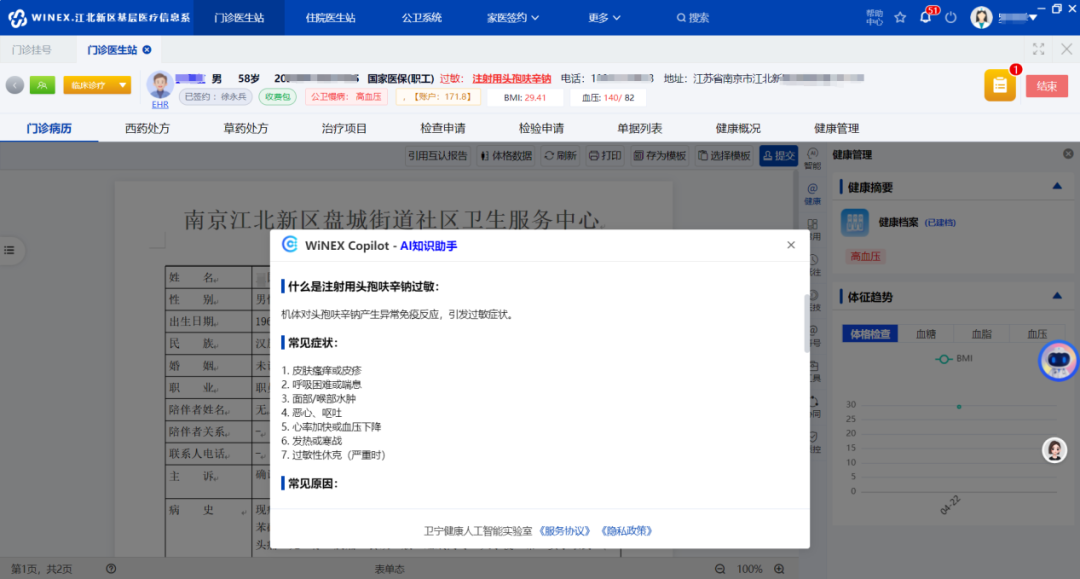Open the patient EHR avatar
Image resolution: width=1080 pixels, height=579 pixels.
160,86
